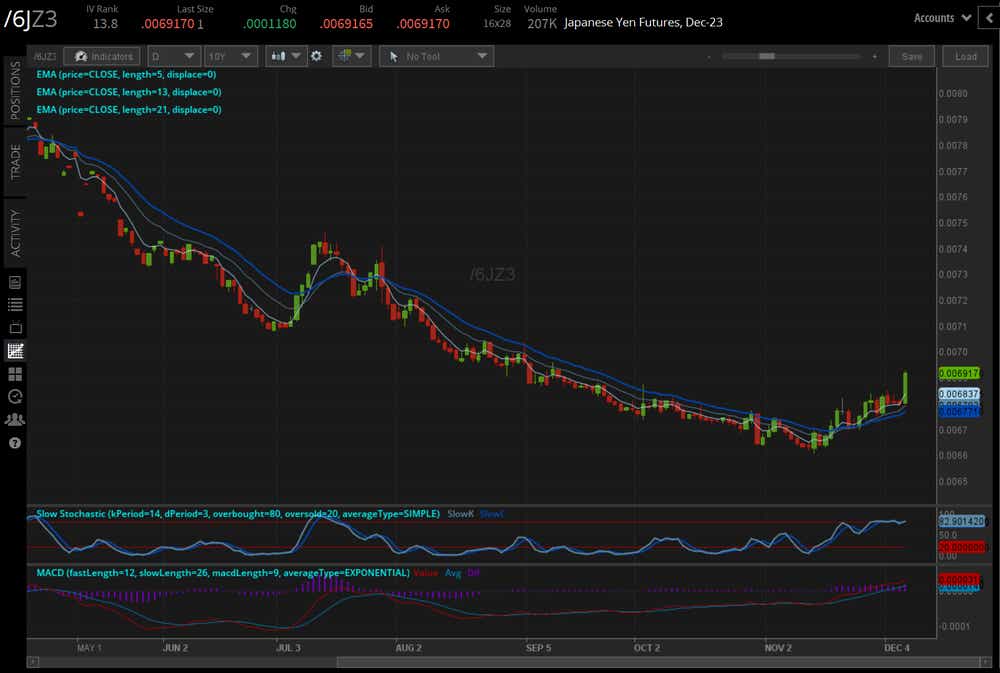Expand the Accounts menu
1000x673 pixels.
click(x=942, y=18)
